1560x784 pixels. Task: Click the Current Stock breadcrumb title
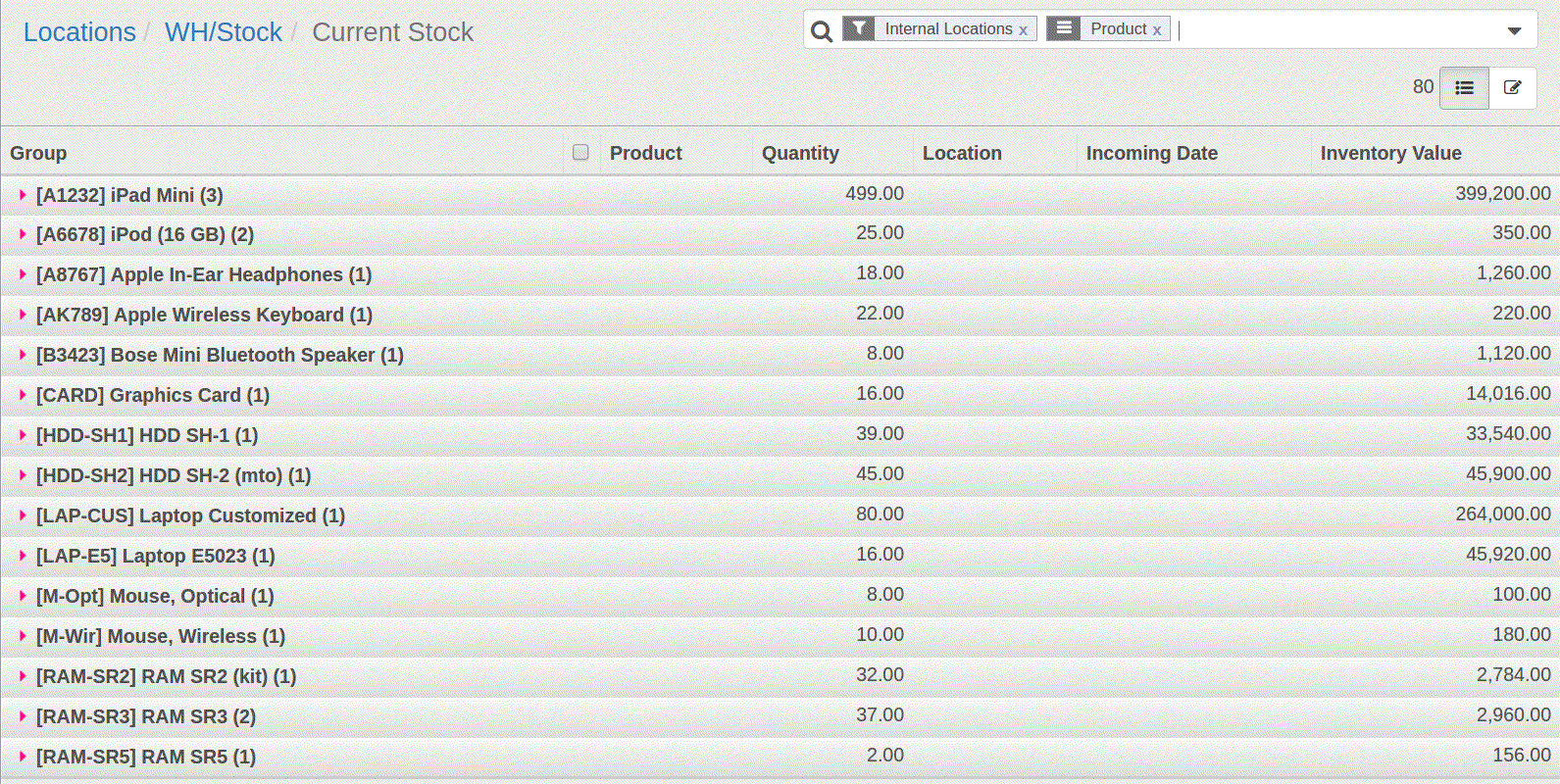coord(392,32)
